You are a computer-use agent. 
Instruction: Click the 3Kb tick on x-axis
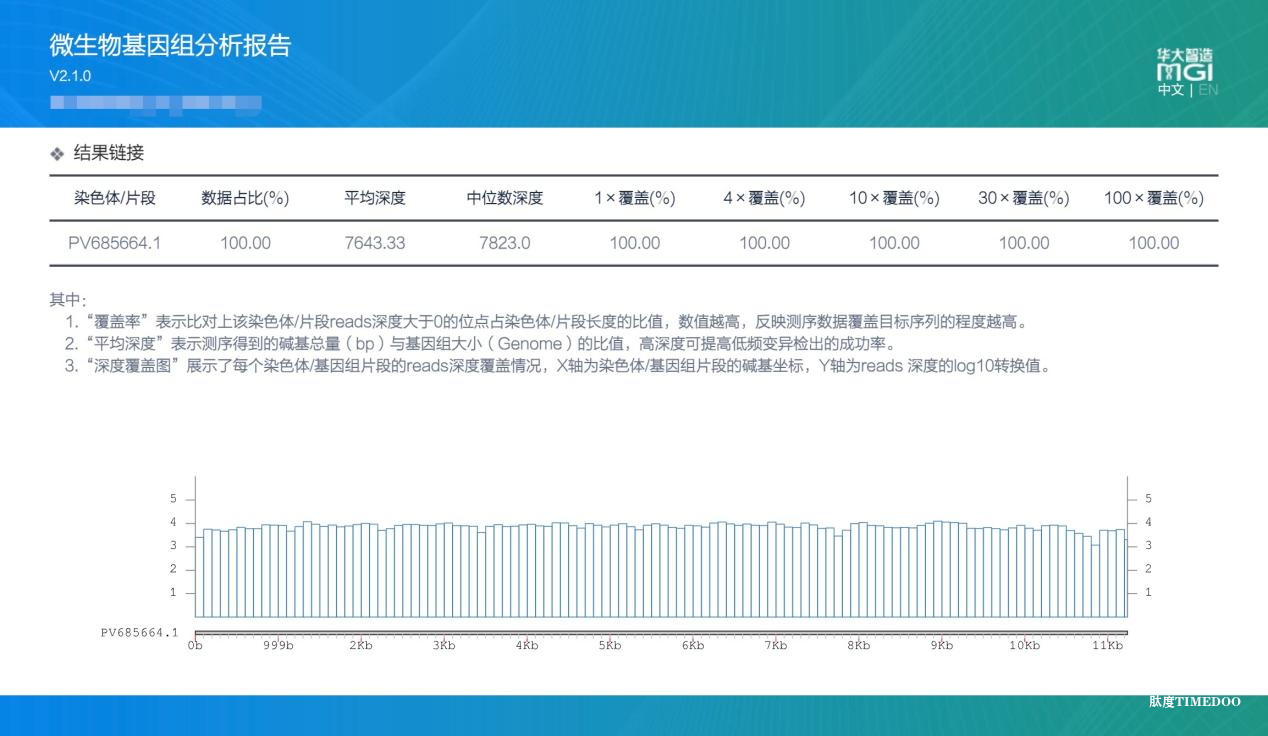click(x=444, y=646)
